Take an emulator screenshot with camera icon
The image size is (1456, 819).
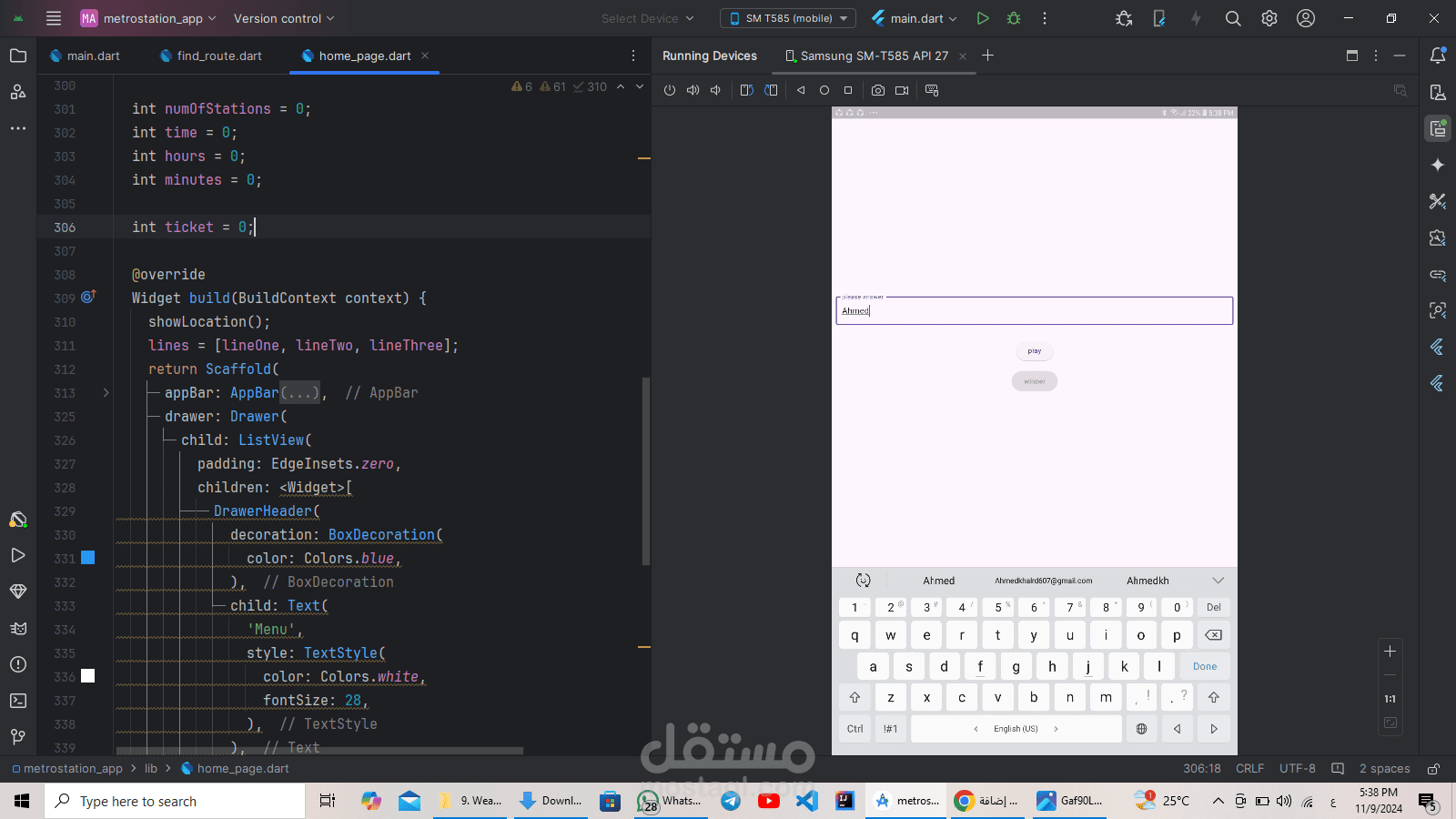coord(878,90)
